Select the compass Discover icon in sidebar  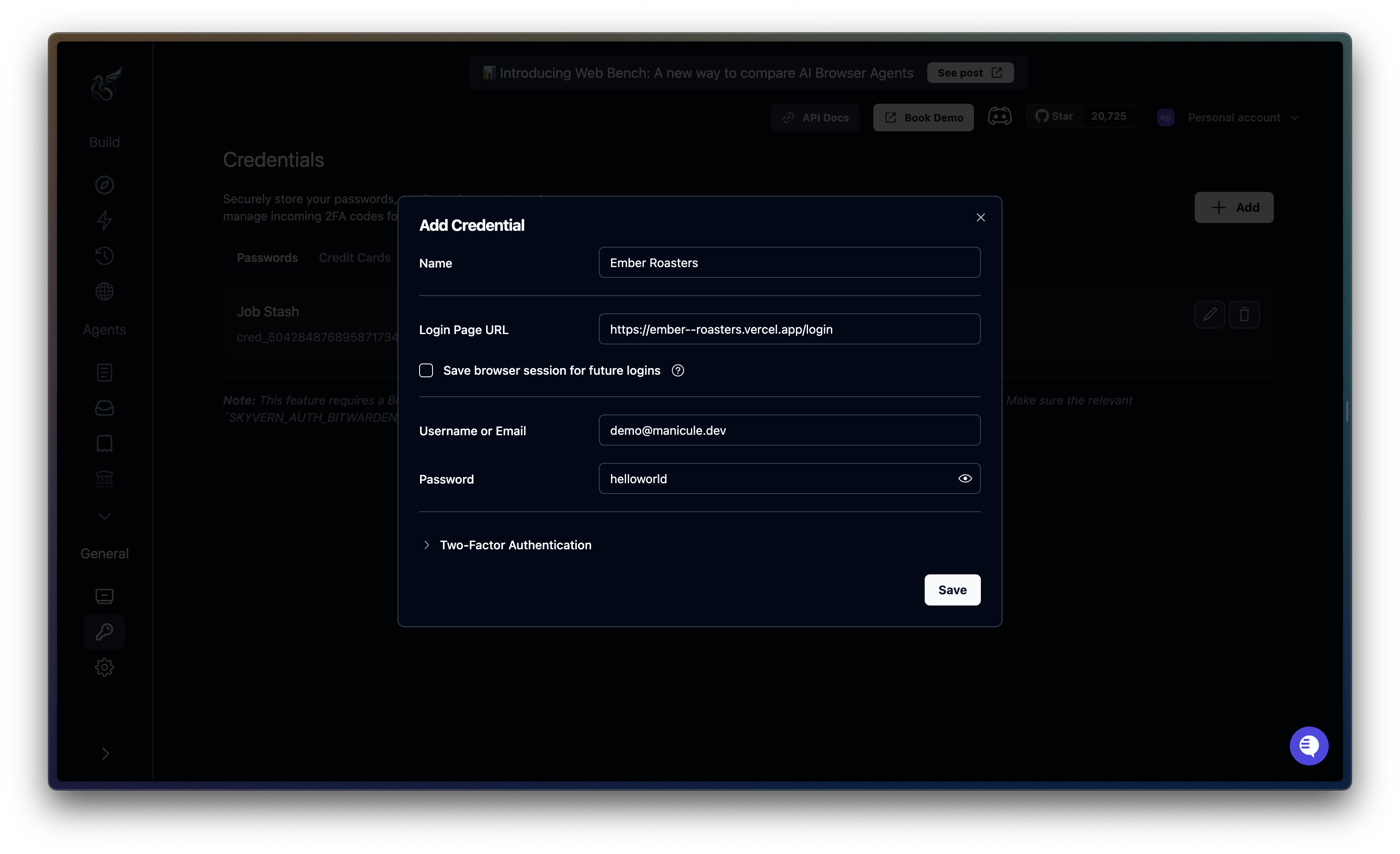pos(105,185)
